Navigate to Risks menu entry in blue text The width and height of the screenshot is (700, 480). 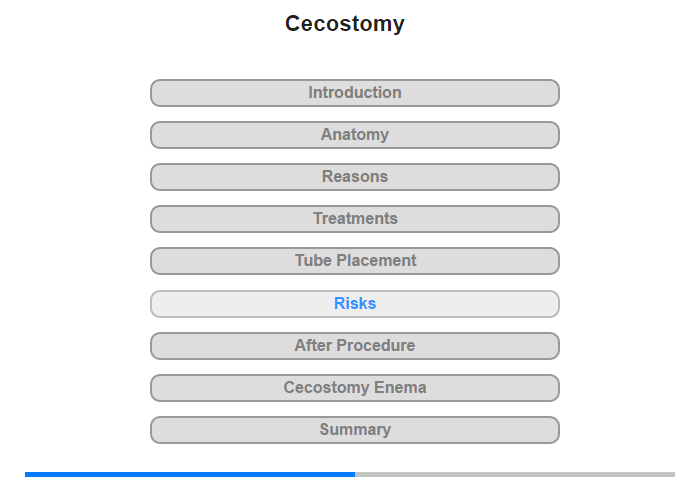point(354,304)
